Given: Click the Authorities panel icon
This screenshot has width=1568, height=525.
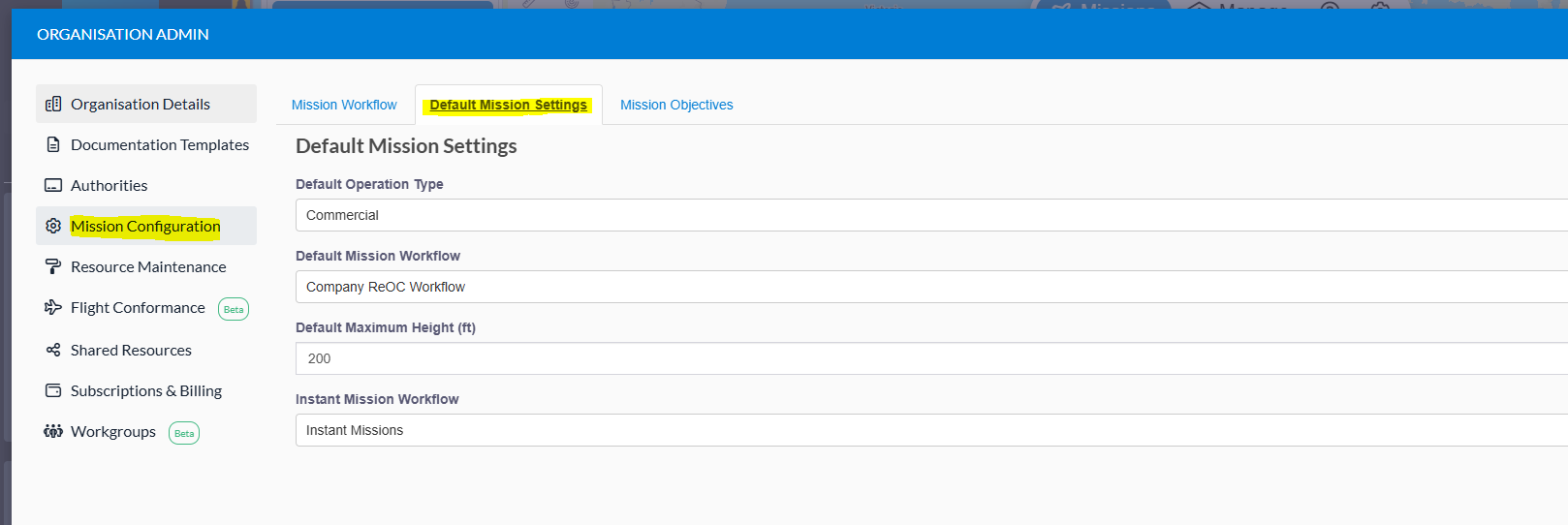Looking at the screenshot, I should [x=53, y=185].
